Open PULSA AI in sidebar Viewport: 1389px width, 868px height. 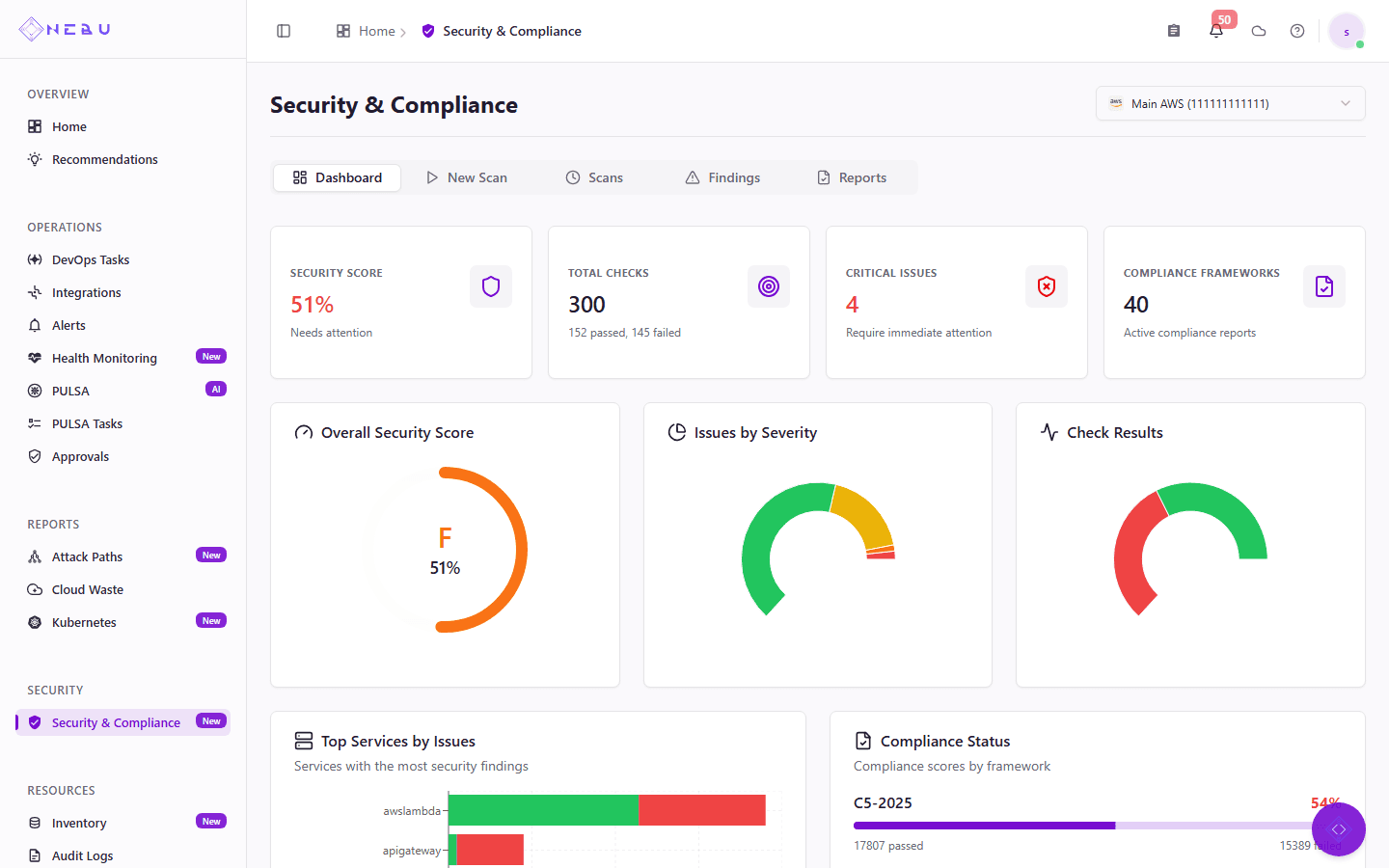point(123,391)
